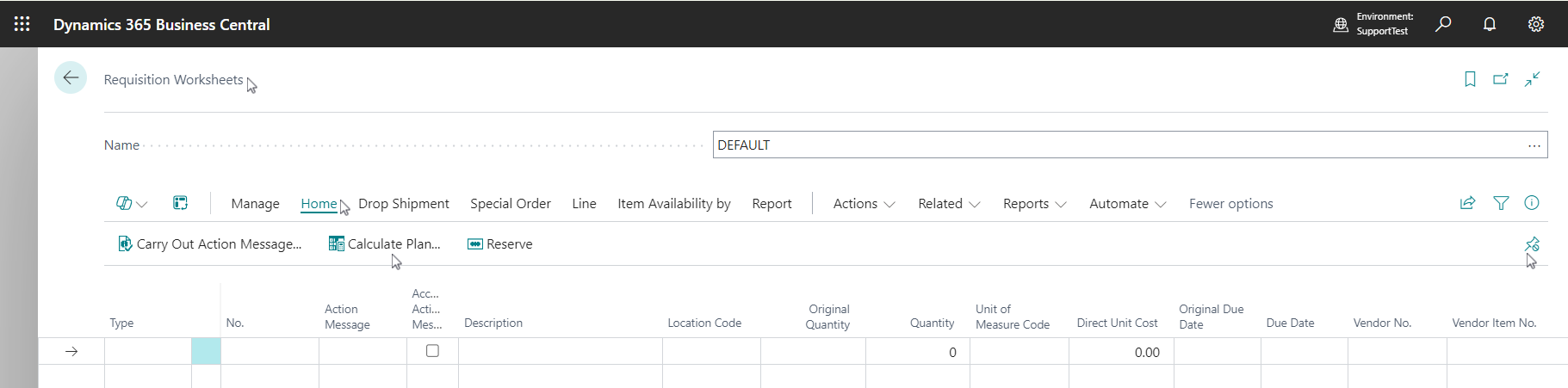
Task: Click the Vendor Item No. header
Action: tap(1494, 323)
